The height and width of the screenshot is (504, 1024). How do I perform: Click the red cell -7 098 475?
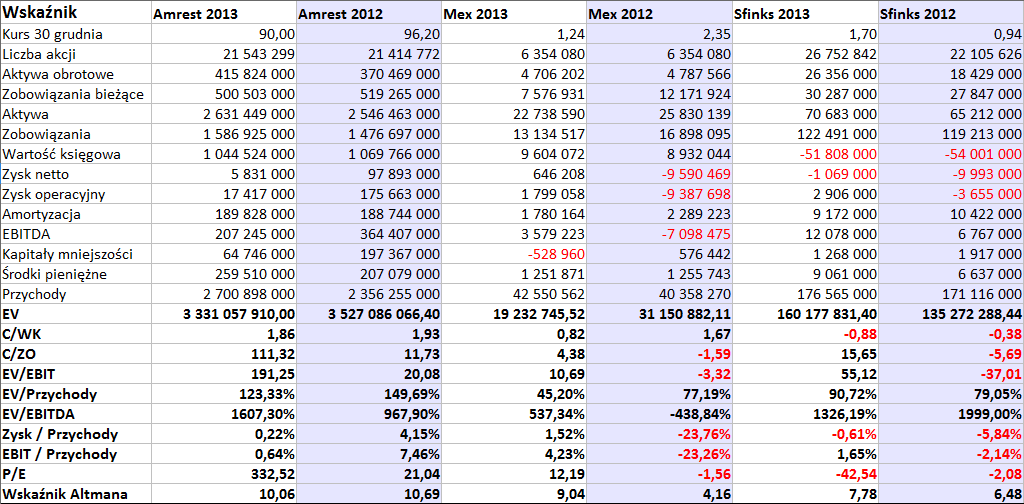pos(659,234)
